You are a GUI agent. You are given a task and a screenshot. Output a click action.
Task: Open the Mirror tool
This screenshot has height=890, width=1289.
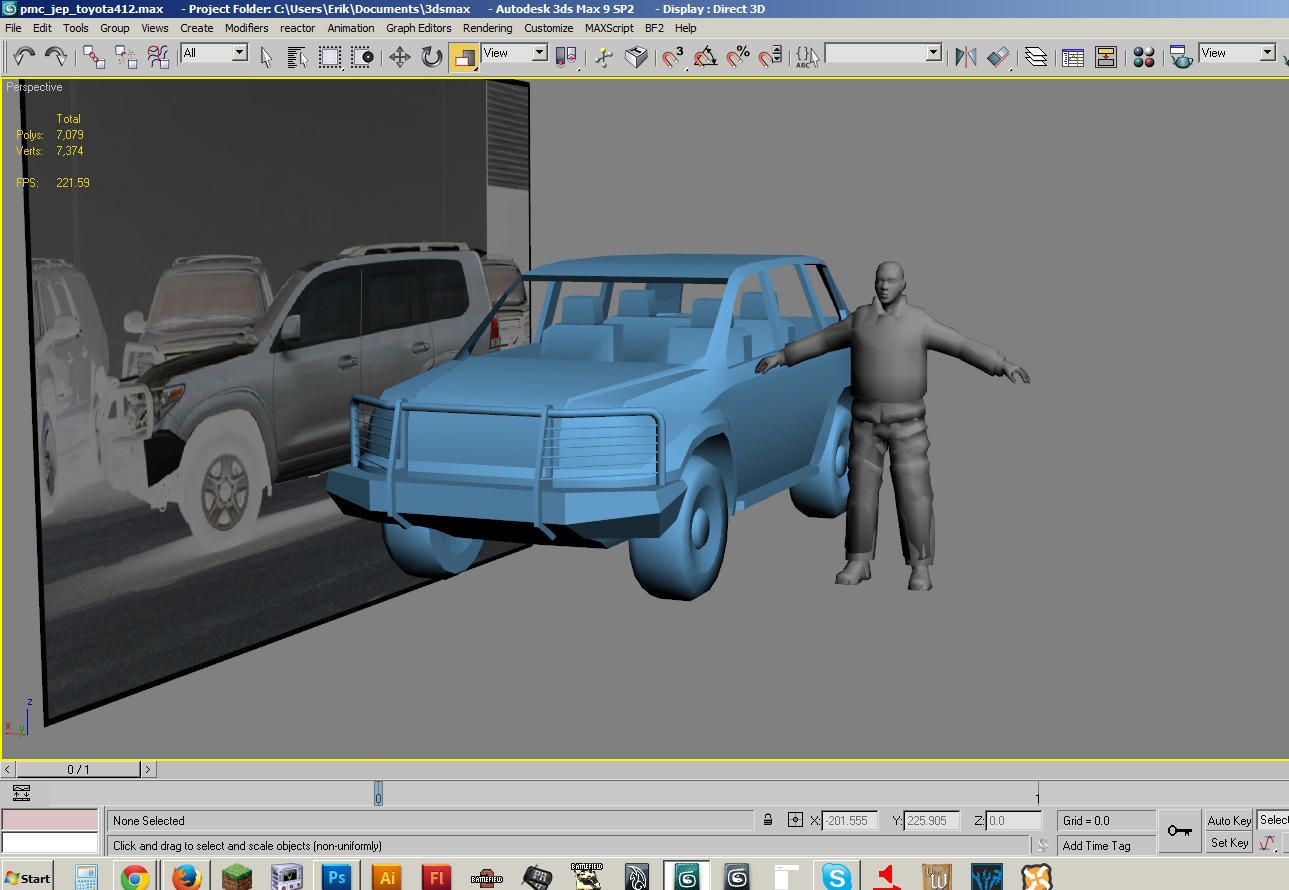click(965, 57)
